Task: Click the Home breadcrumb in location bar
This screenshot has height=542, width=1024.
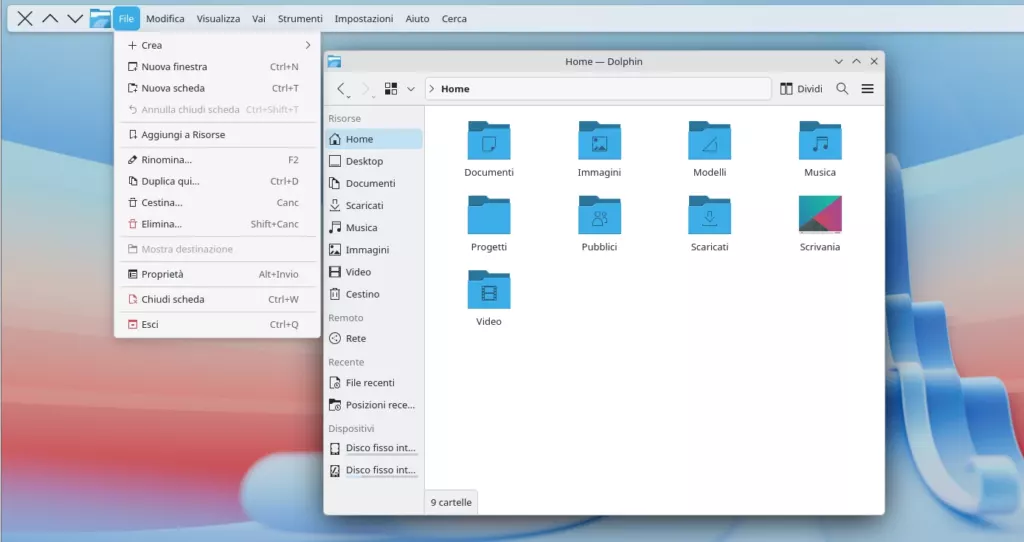Action: click(x=455, y=89)
